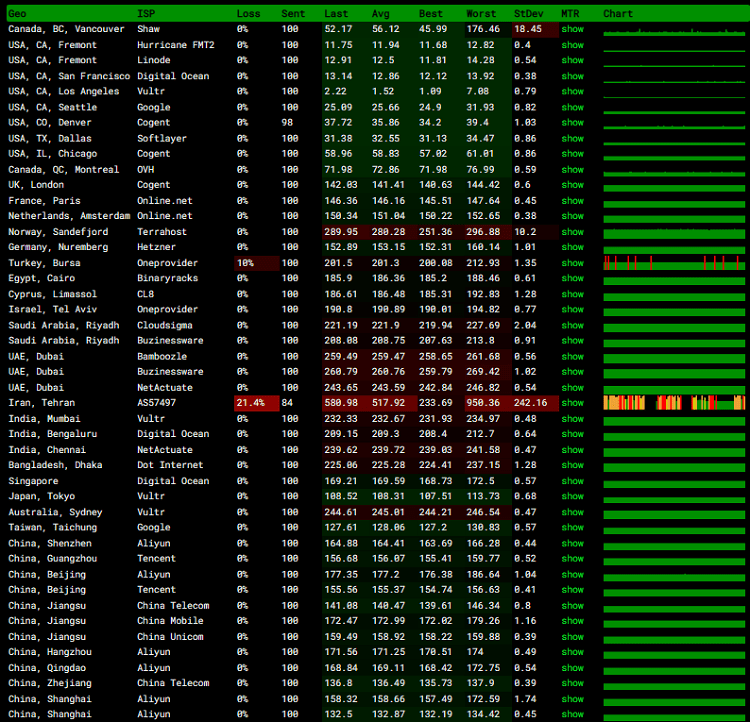
Task: Click the Geo column header
Action: tap(17, 14)
